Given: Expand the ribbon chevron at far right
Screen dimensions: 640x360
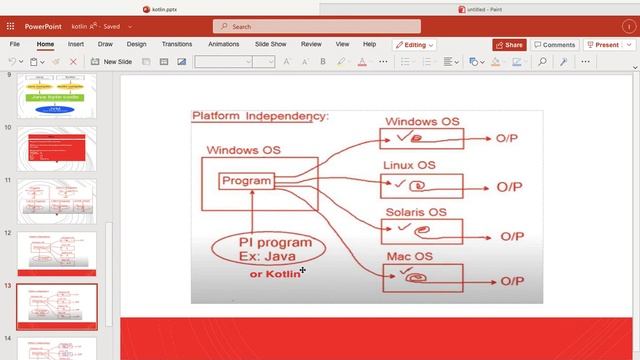Looking at the screenshot, I should pos(635,67).
